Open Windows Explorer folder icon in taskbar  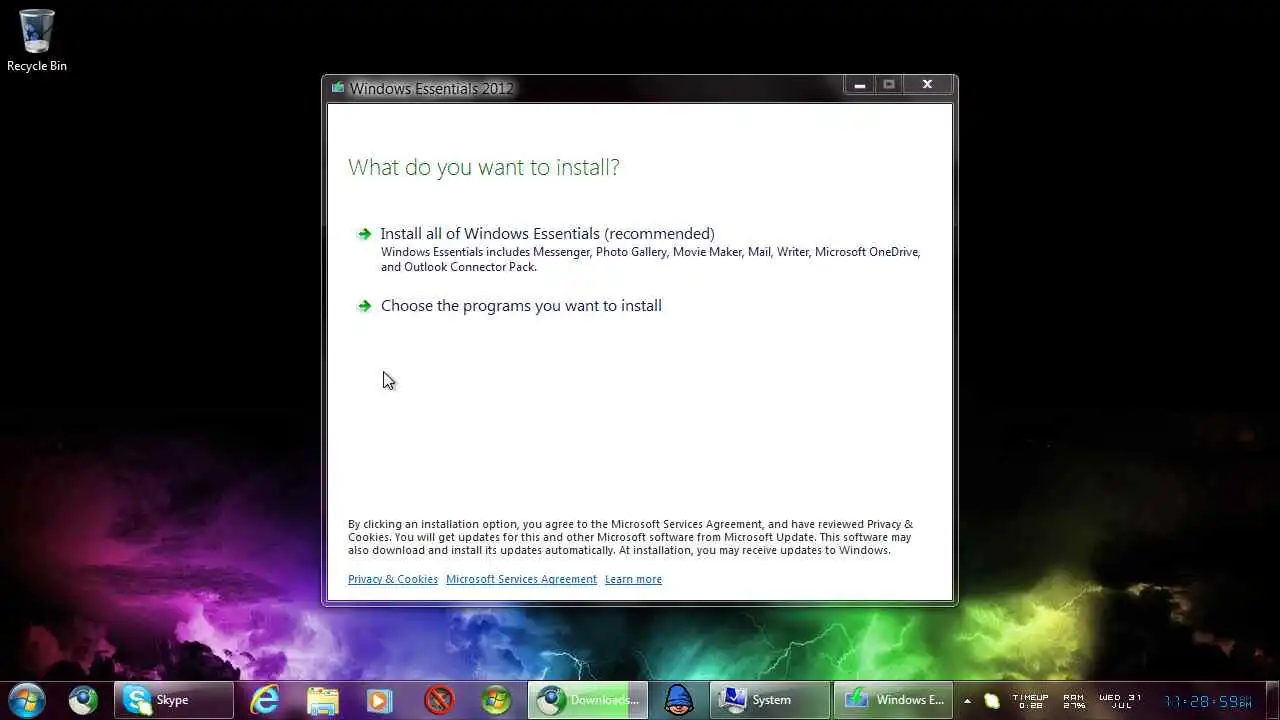pyautogui.click(x=322, y=700)
